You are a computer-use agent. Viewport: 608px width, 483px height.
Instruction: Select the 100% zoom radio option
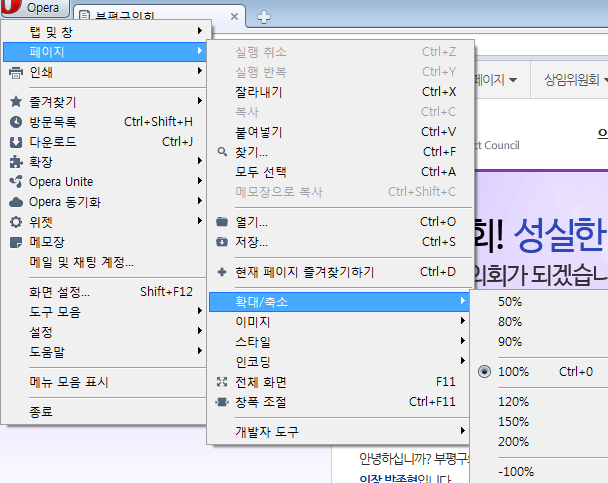tap(484, 371)
